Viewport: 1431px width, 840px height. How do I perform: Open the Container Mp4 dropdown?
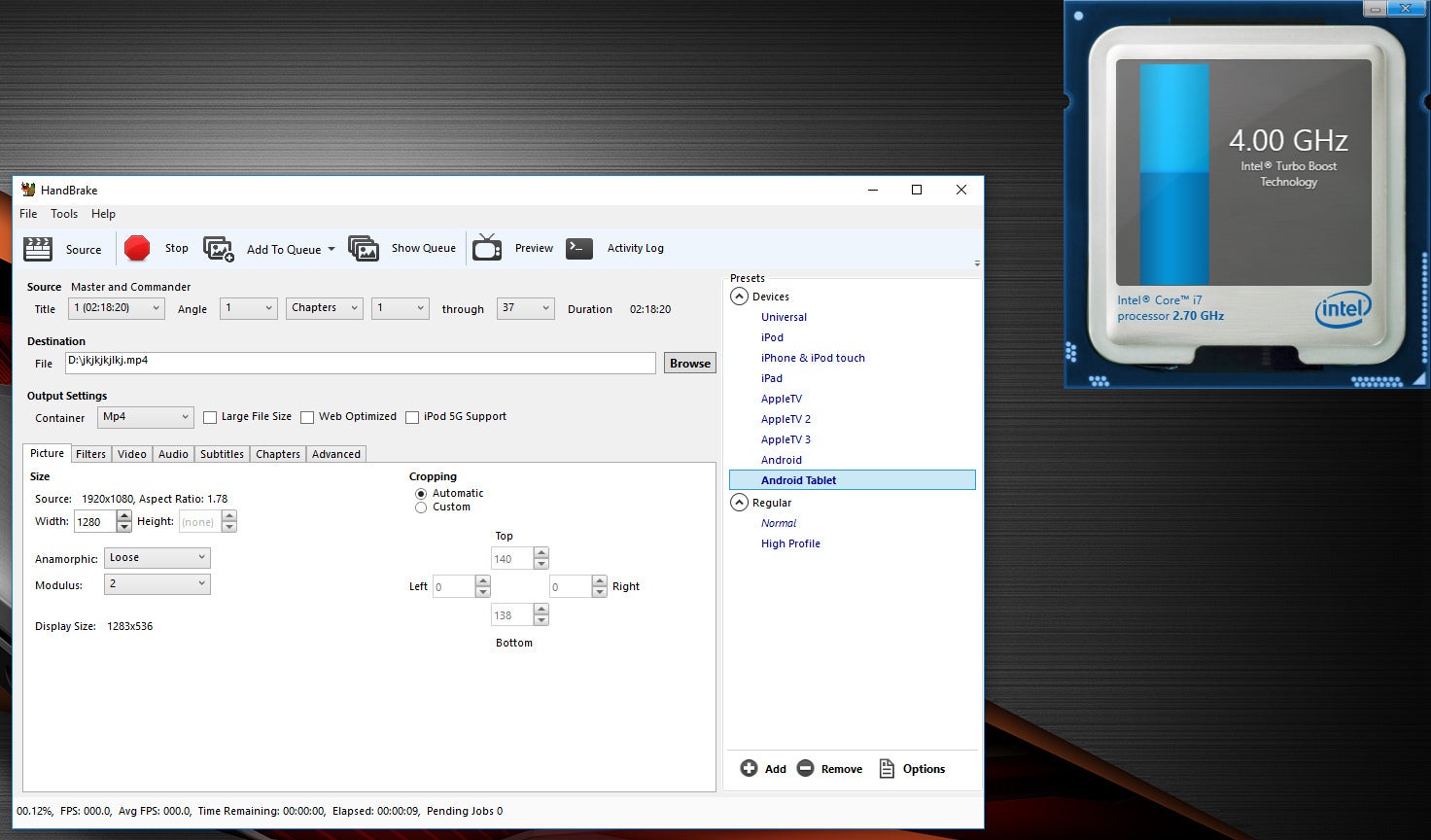point(146,417)
